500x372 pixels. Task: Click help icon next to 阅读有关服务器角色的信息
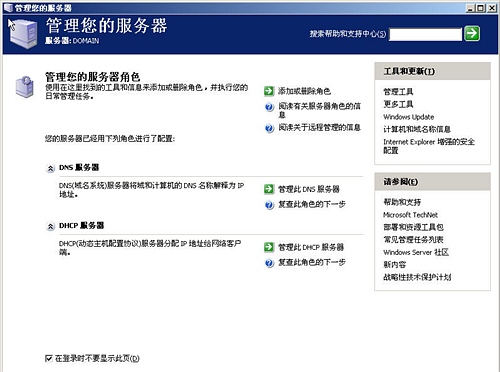tap(269, 107)
